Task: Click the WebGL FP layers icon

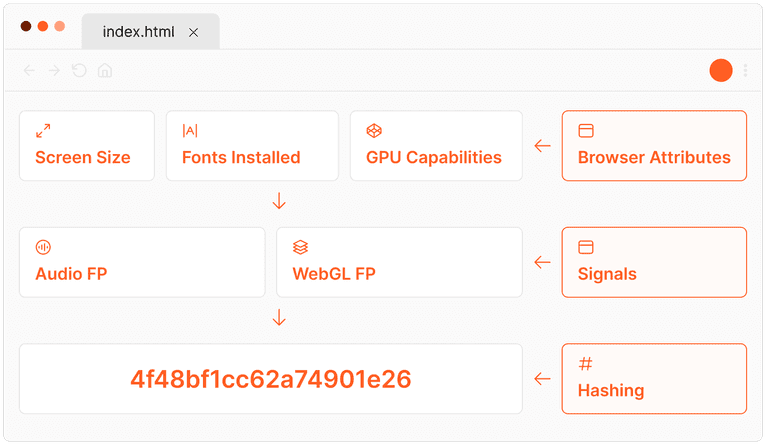Action: [x=300, y=247]
